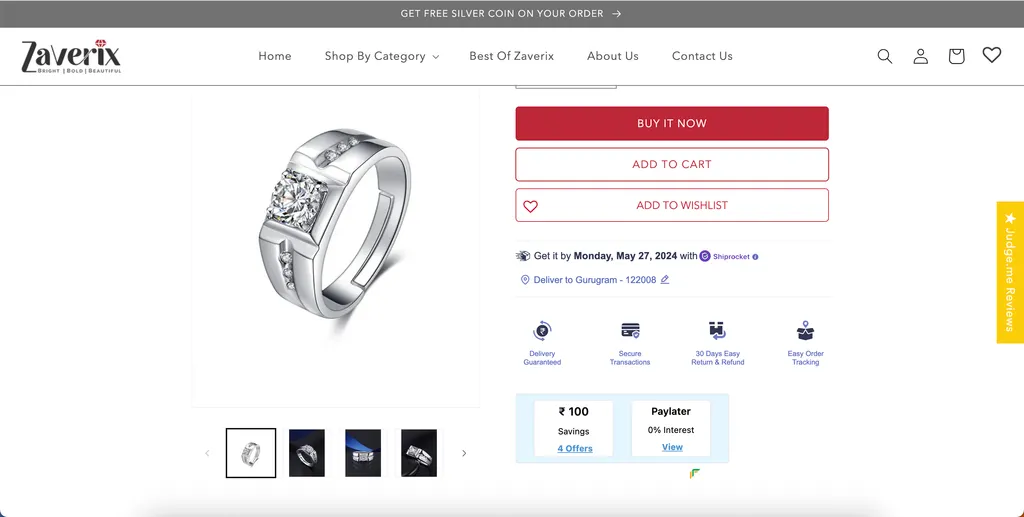Open the shopping cart icon

pos(956,56)
